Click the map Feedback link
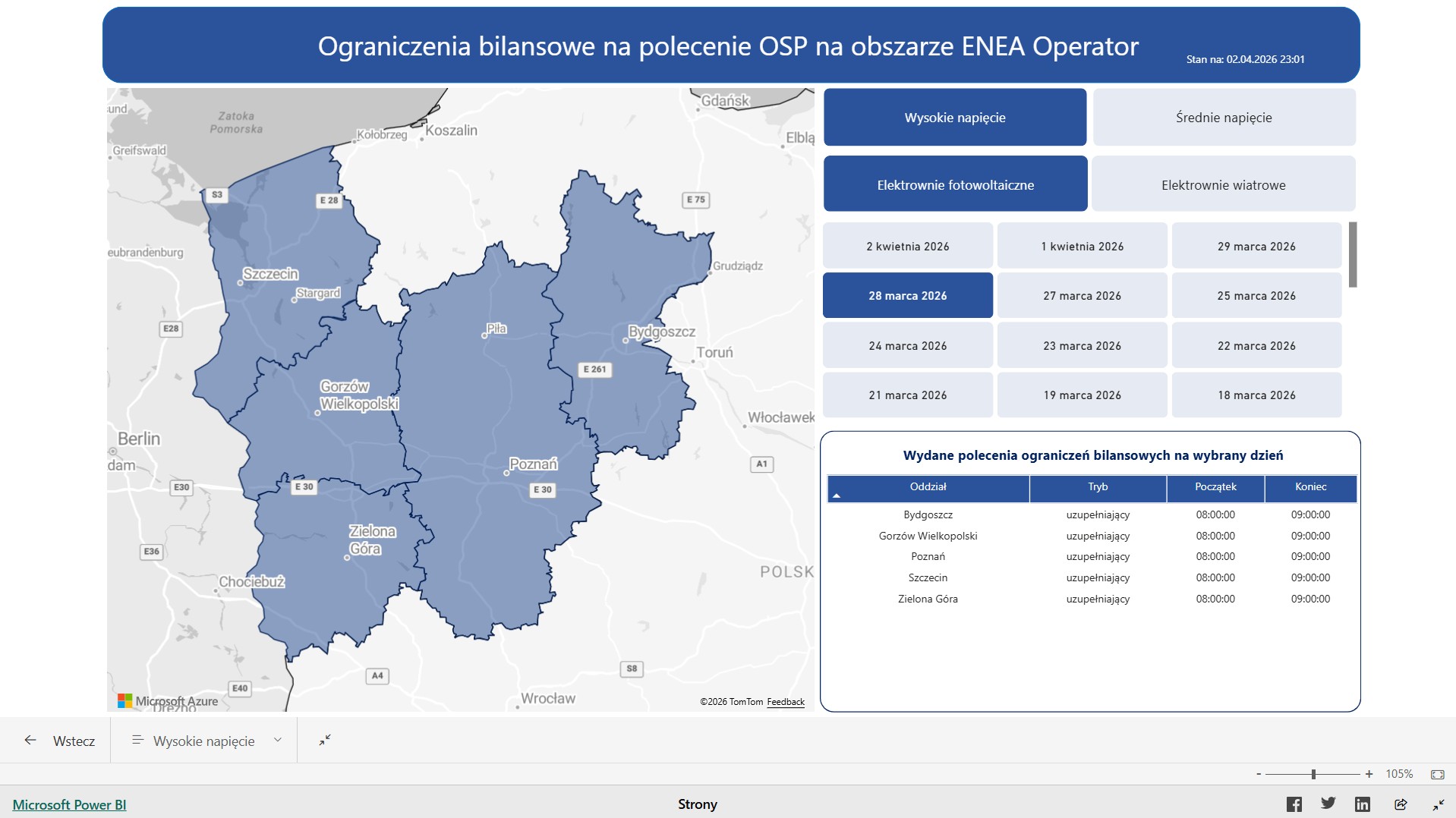 [x=785, y=702]
